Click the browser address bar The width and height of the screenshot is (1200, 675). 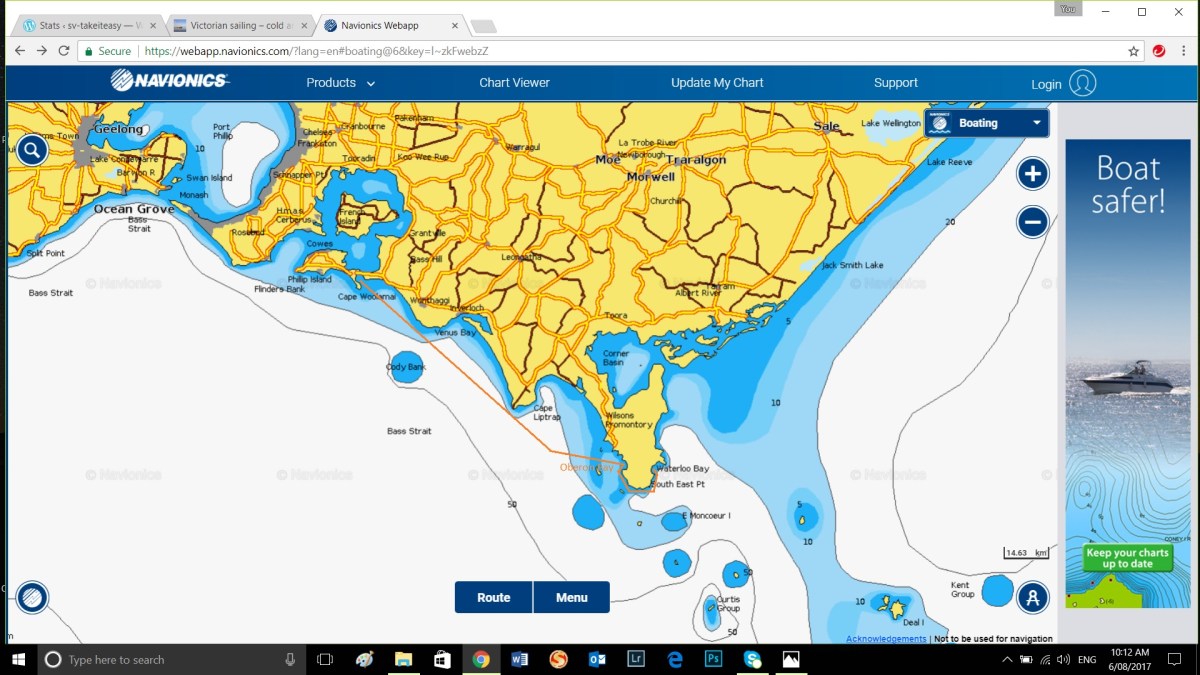click(x=600, y=51)
